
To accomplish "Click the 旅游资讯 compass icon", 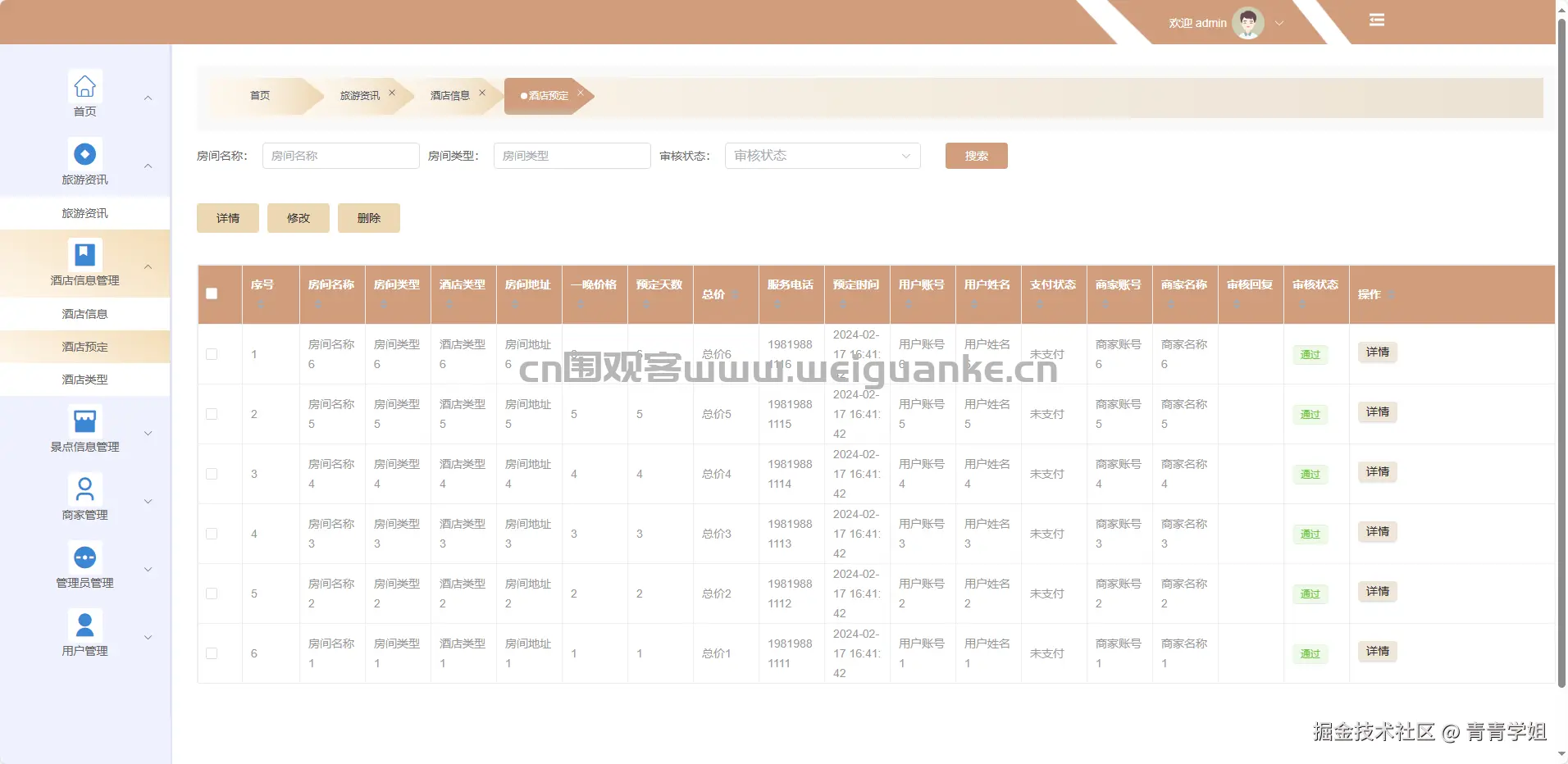I will (84, 153).
